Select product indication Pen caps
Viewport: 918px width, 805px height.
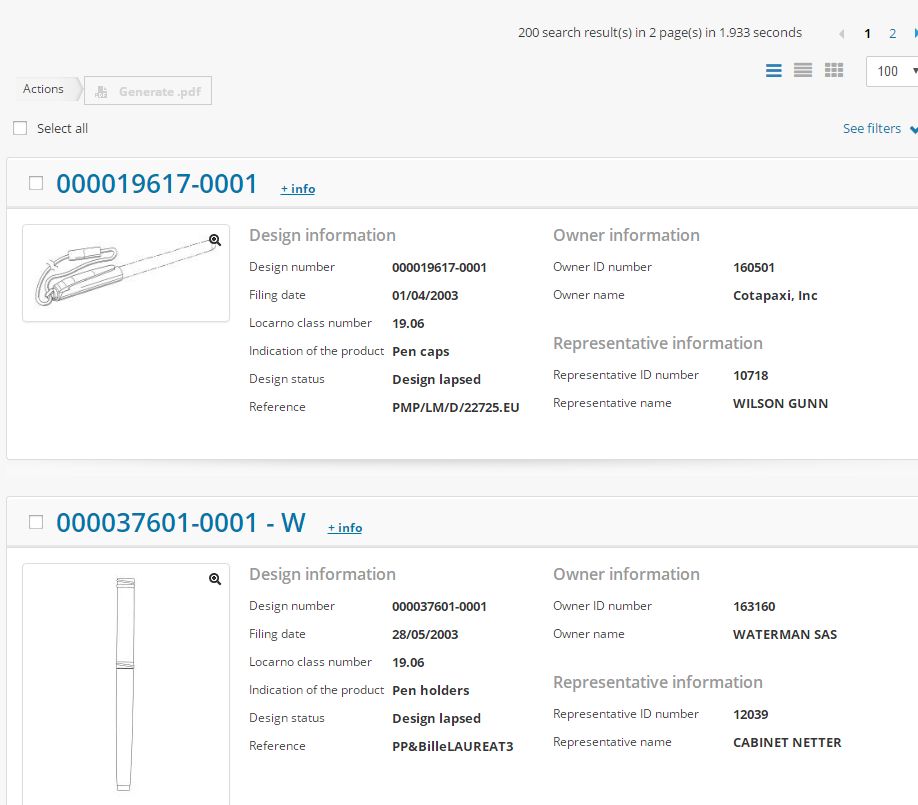421,352
